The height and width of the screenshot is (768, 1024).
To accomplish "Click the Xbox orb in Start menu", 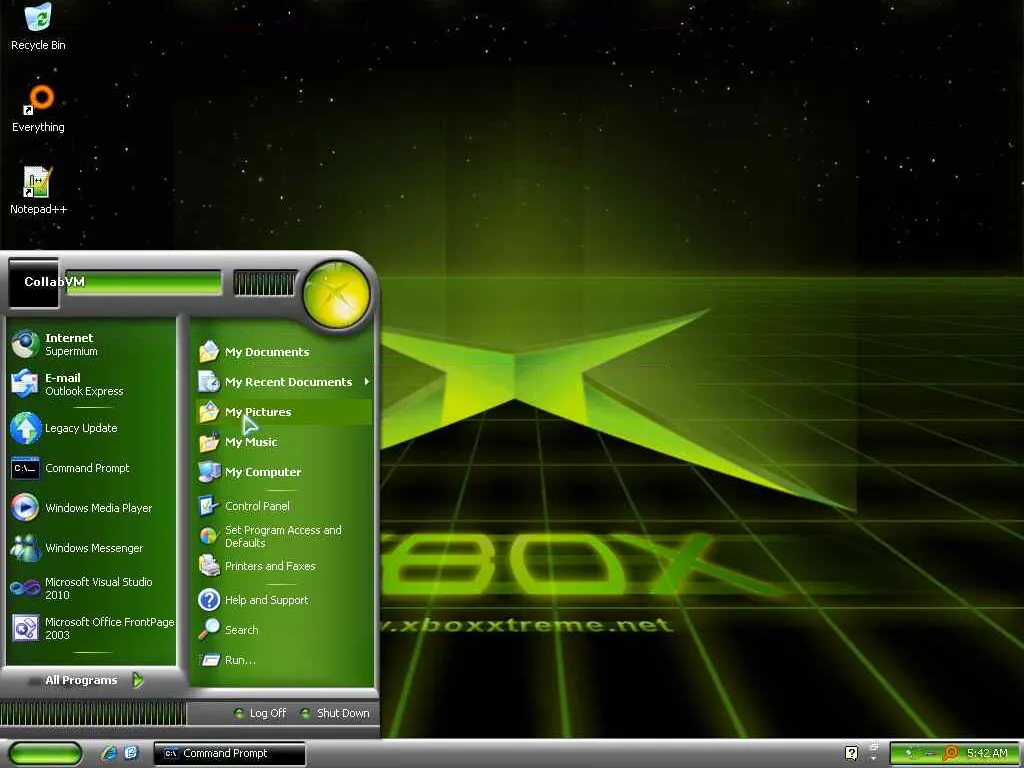I will (x=336, y=294).
